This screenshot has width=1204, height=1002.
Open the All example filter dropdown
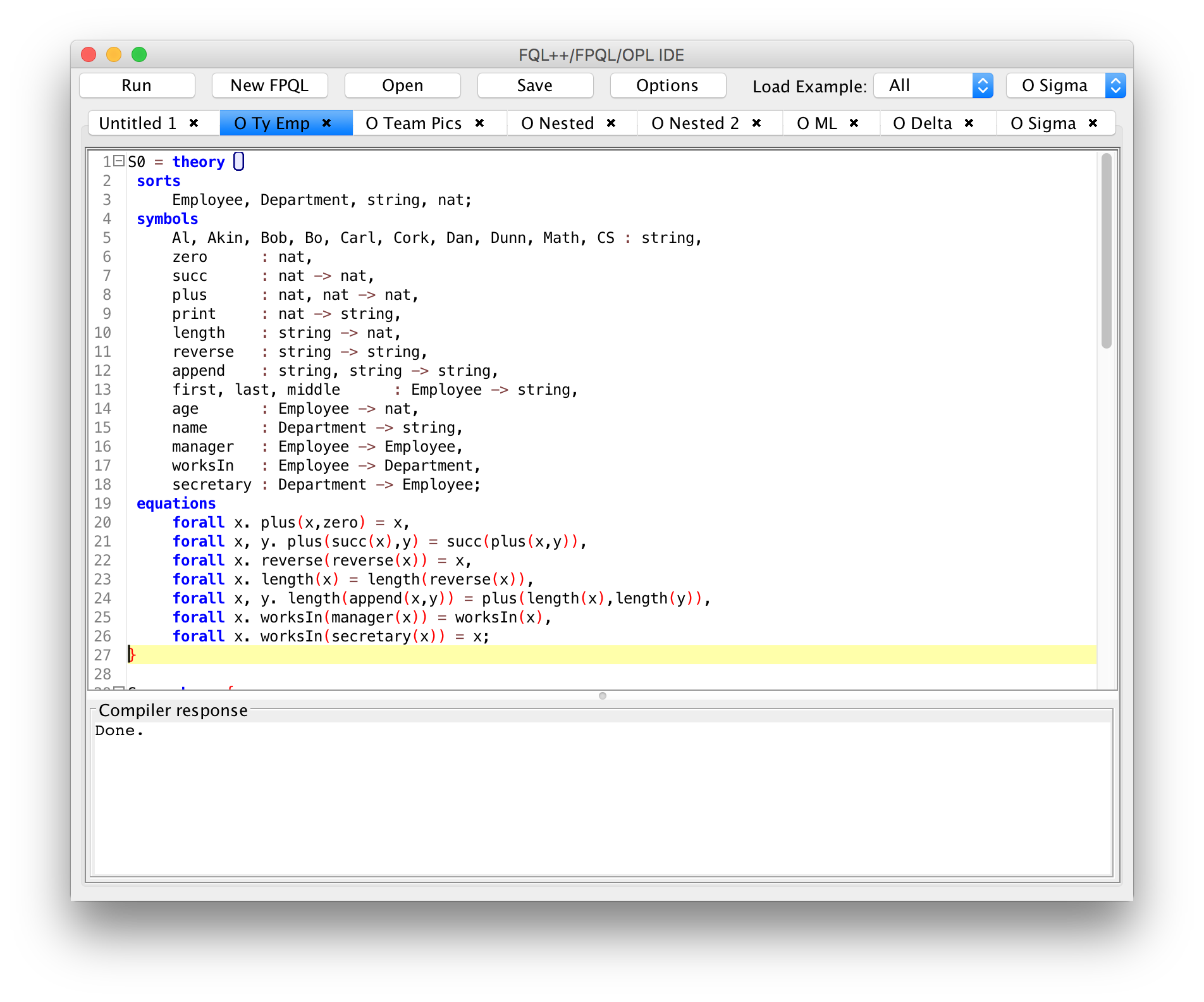tap(933, 85)
